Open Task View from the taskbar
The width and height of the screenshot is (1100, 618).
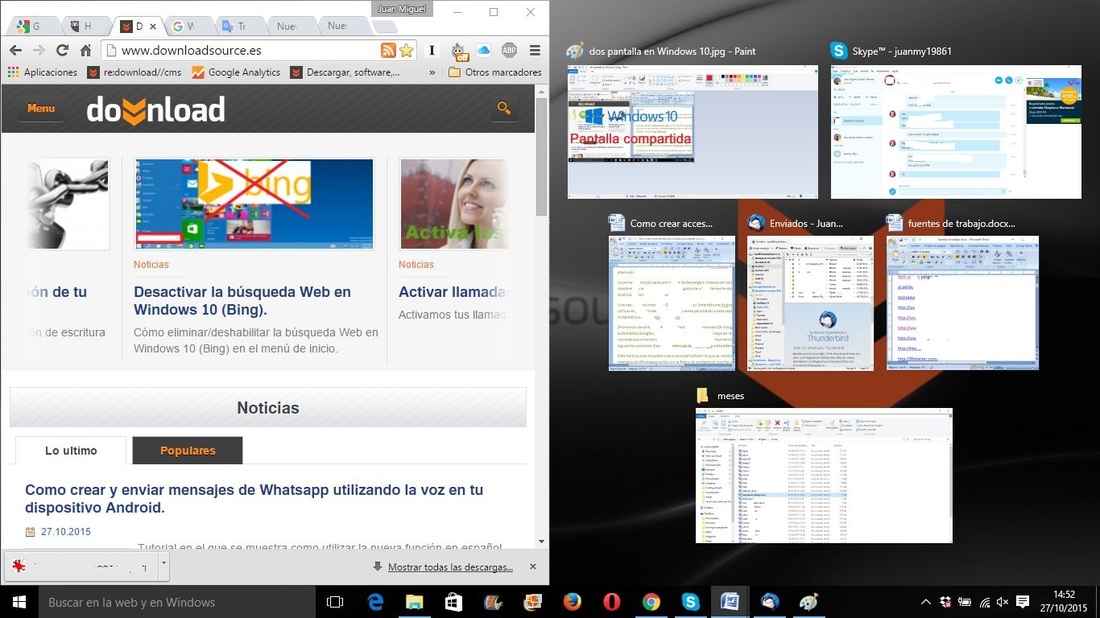coord(335,602)
